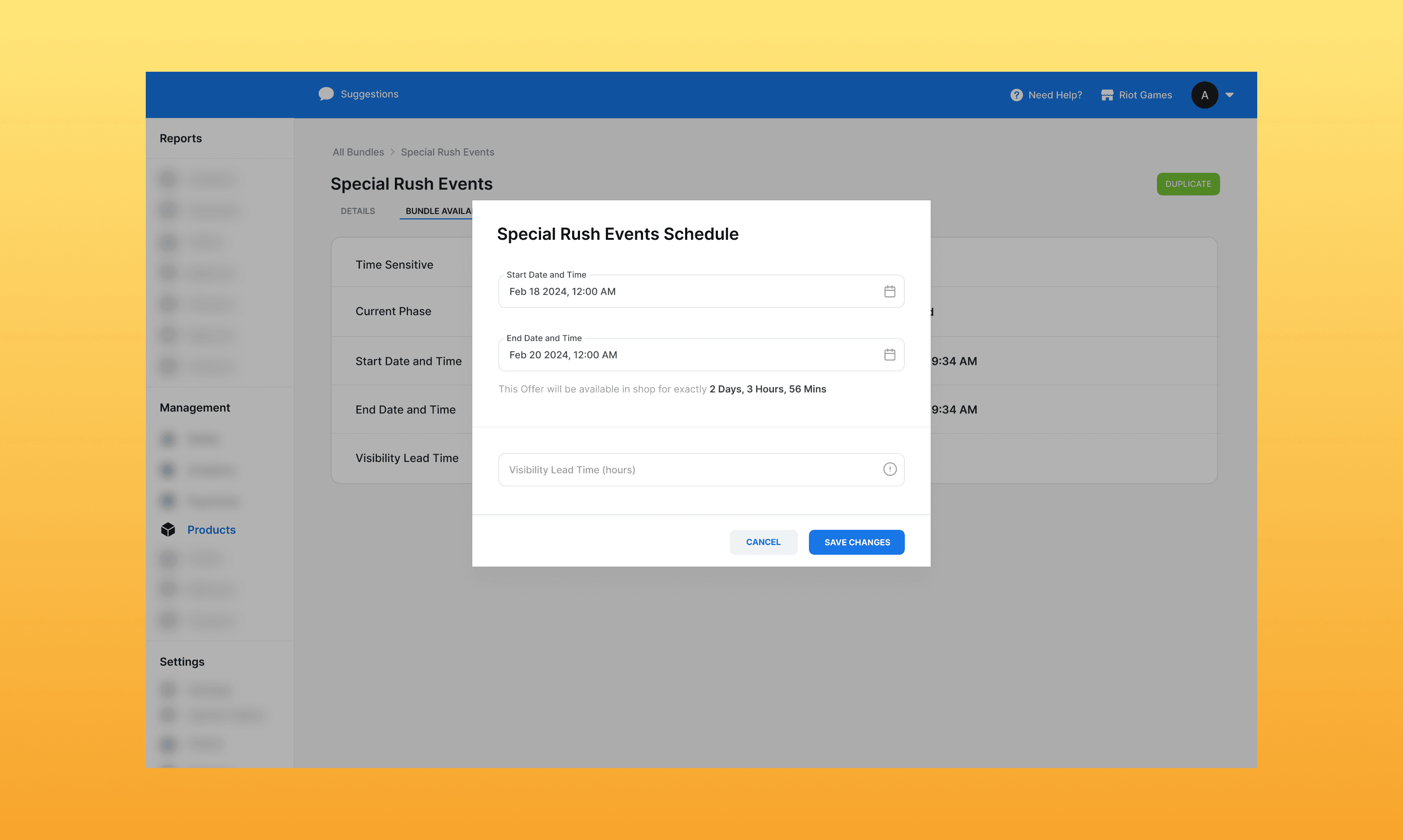Screen dimensions: 1403x840
Task: Open the End Date calendar picker icon
Action: point(890,355)
